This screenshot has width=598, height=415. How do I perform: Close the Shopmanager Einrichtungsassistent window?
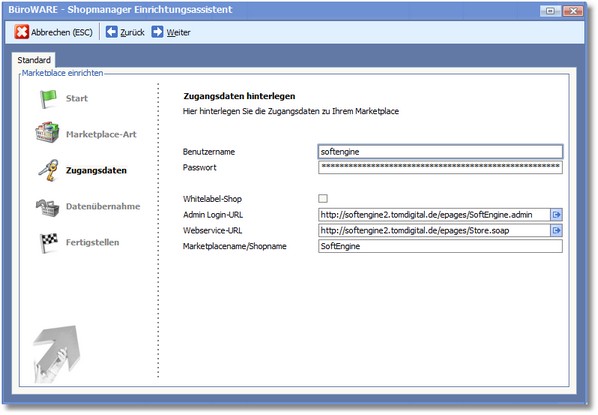pos(573,11)
